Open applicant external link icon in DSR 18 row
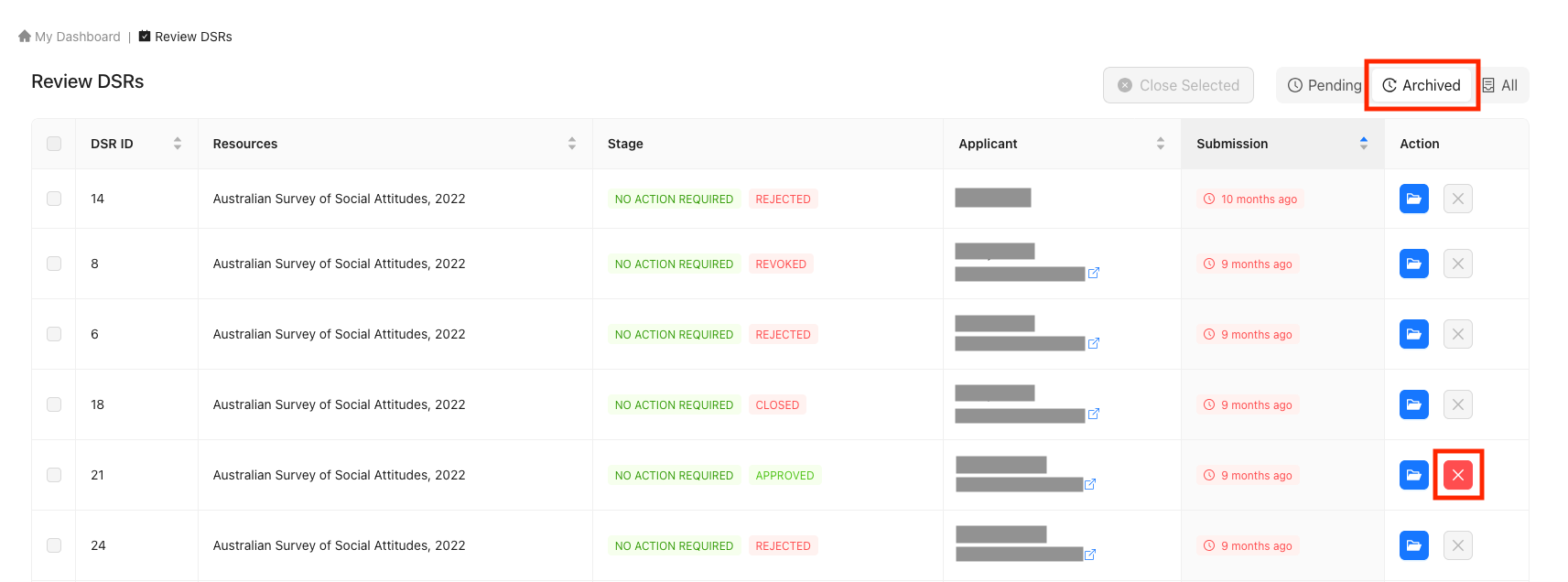This screenshot has width=1568, height=582. tap(1094, 414)
